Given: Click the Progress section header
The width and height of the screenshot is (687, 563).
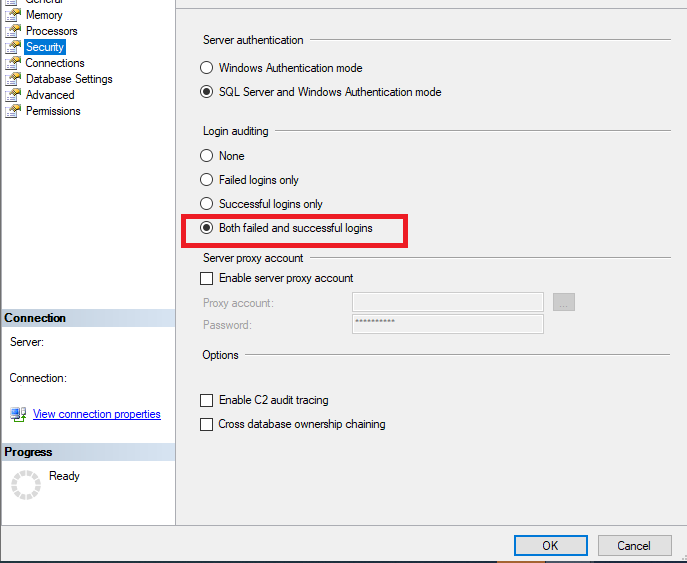Looking at the screenshot, I should coord(88,452).
